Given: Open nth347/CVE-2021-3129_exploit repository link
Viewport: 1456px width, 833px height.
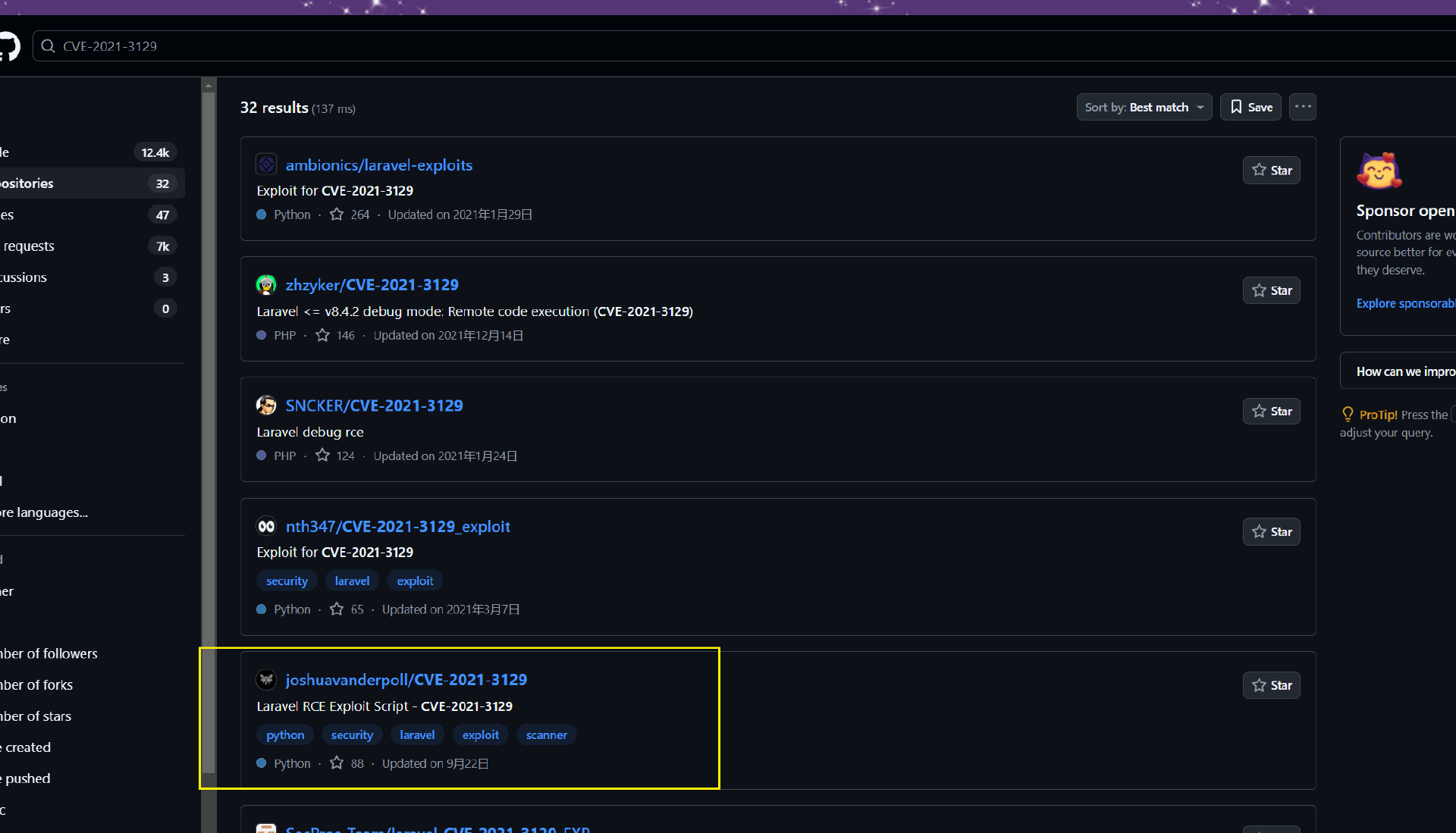Looking at the screenshot, I should 397,526.
